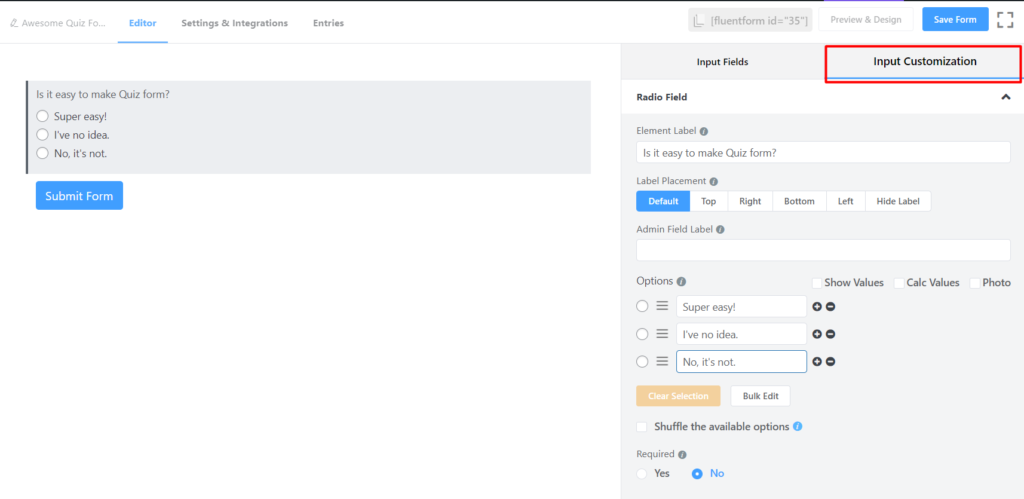The width and height of the screenshot is (1024, 499).
Task: Remove the No, it's not. option with minus icon
Action: point(830,361)
